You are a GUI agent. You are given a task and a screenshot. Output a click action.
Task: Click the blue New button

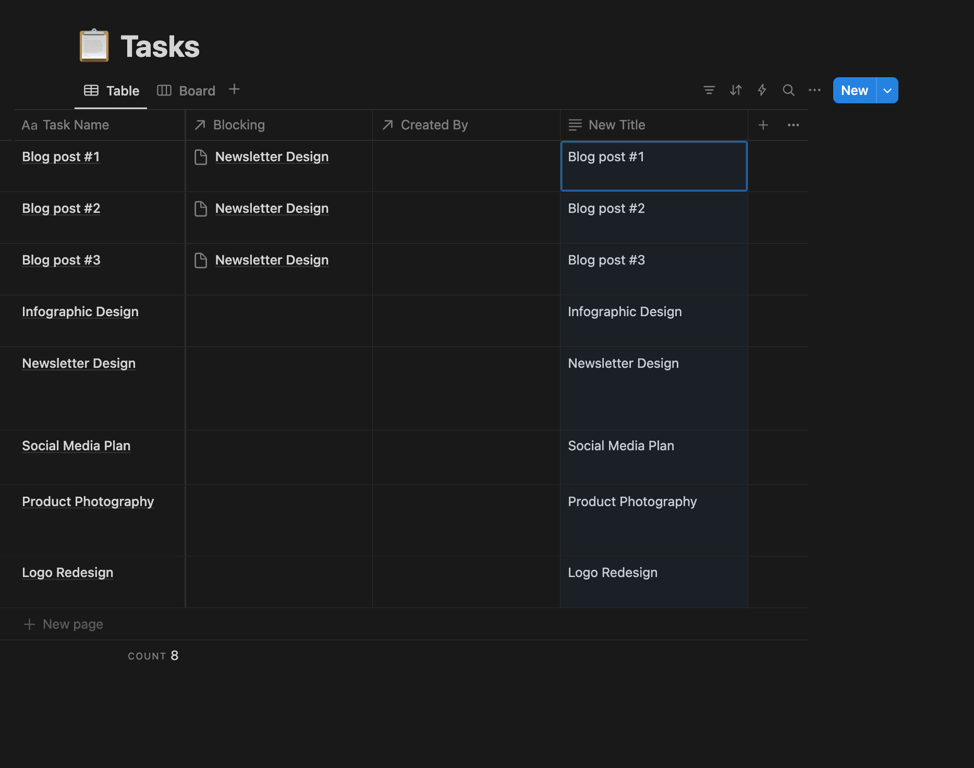click(854, 90)
